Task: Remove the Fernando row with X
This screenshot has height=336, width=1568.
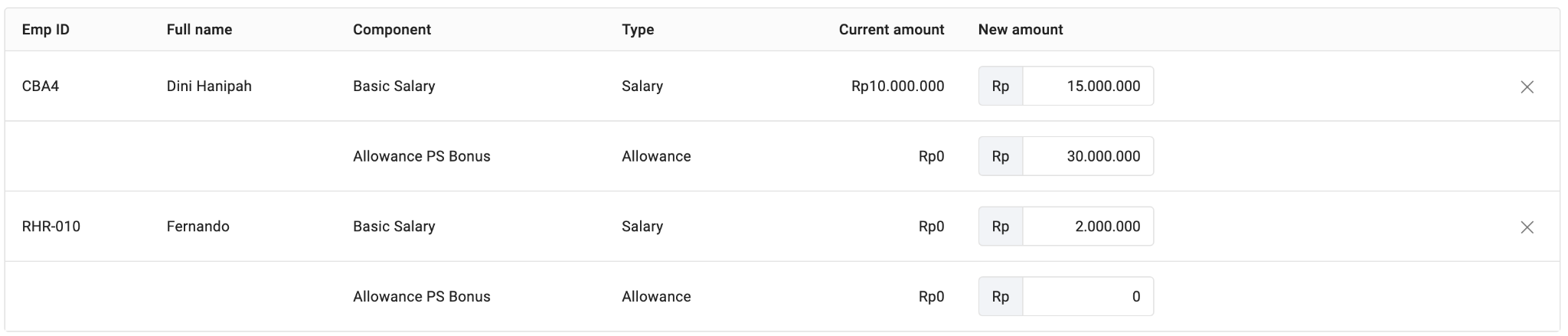Action: [1527, 227]
